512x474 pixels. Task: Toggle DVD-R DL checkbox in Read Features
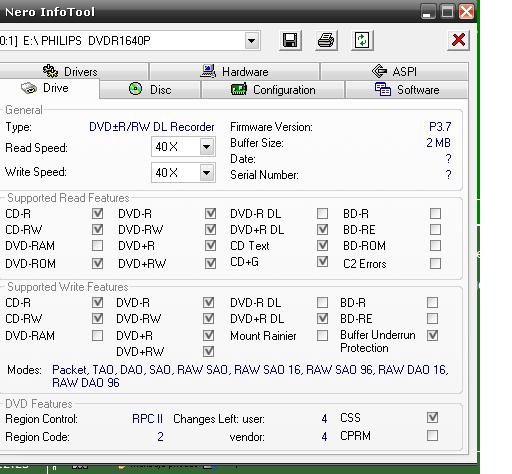(322, 213)
